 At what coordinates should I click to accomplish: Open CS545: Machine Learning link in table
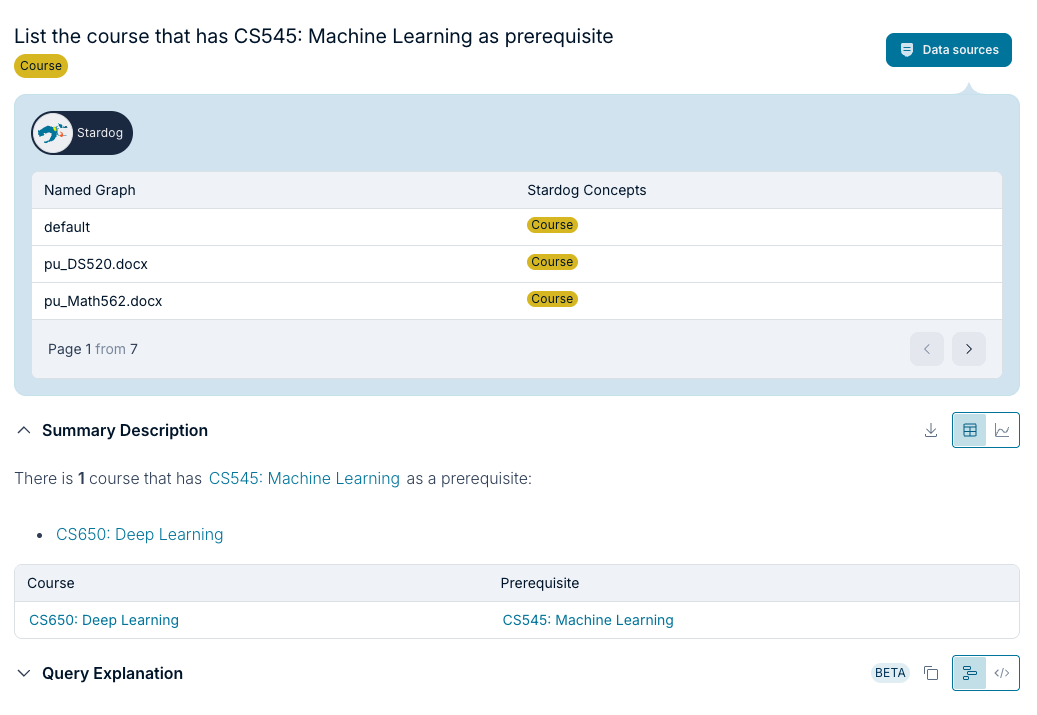588,620
